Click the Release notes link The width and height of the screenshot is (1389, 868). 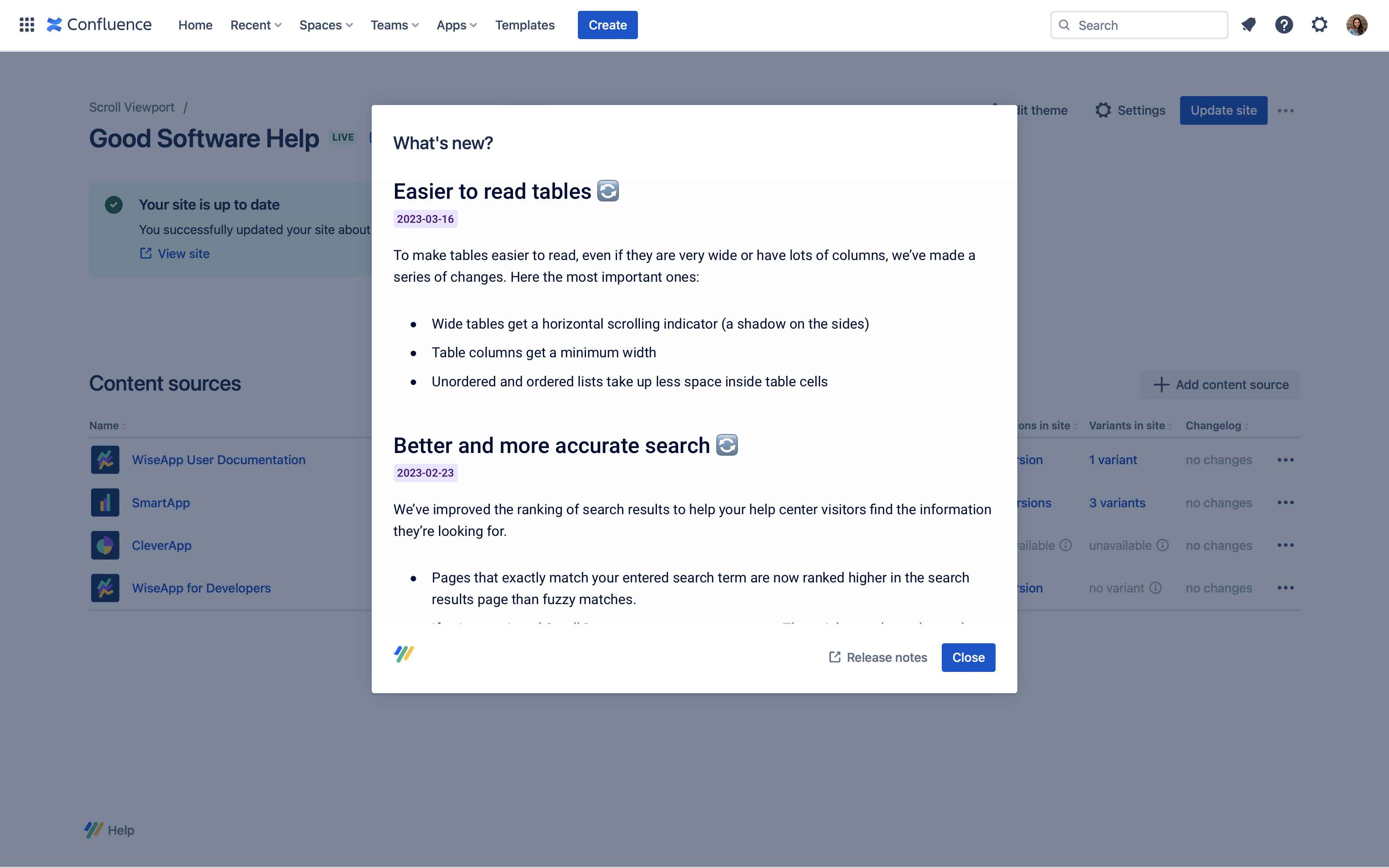coord(877,657)
